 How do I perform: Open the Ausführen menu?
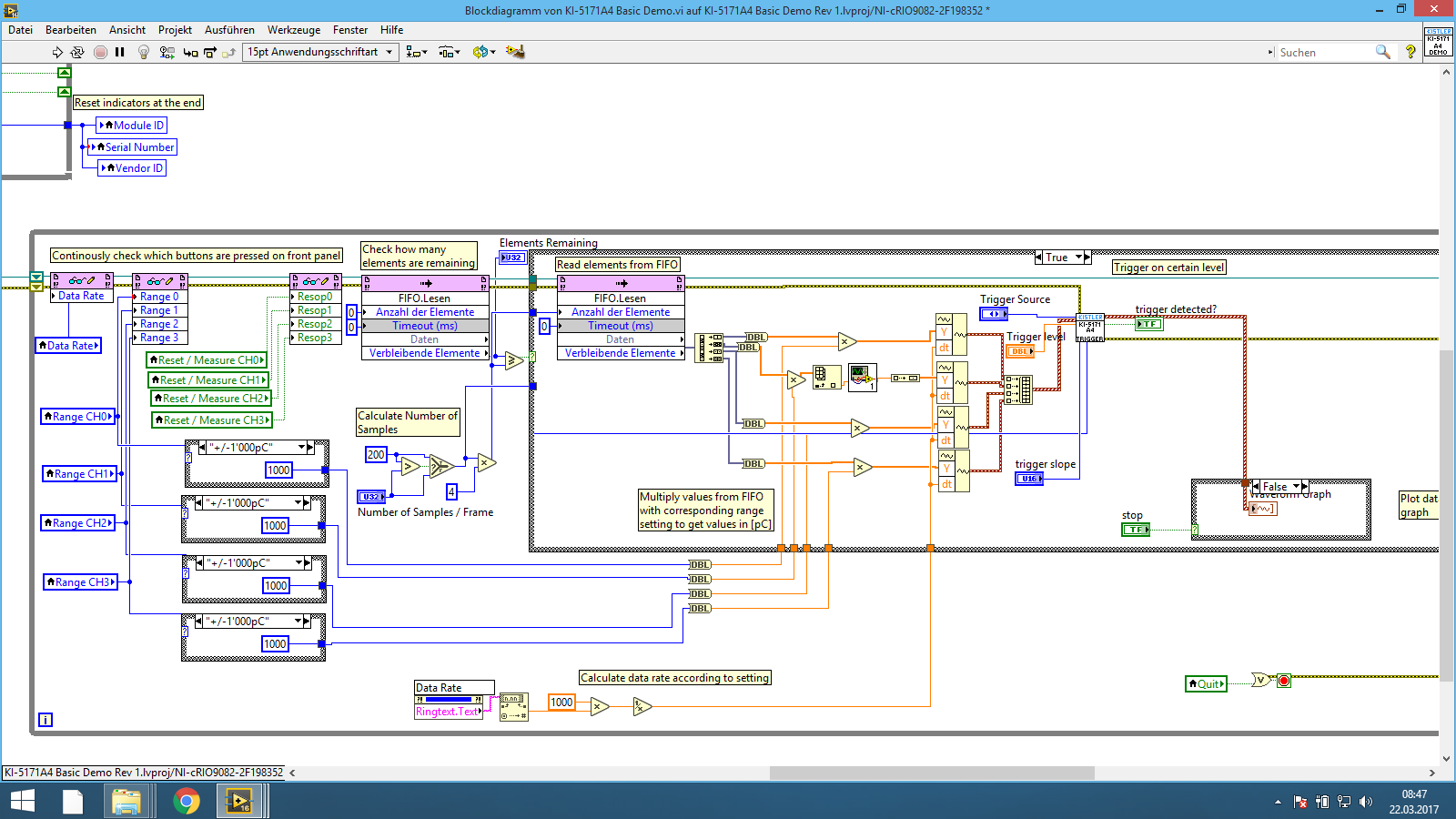(229, 30)
